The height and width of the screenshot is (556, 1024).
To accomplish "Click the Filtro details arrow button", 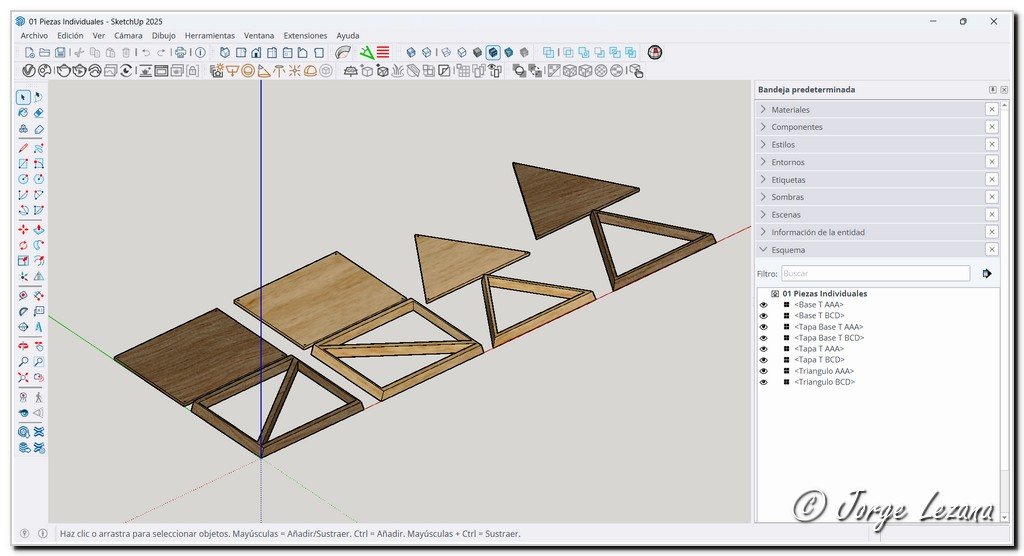I will click(987, 273).
